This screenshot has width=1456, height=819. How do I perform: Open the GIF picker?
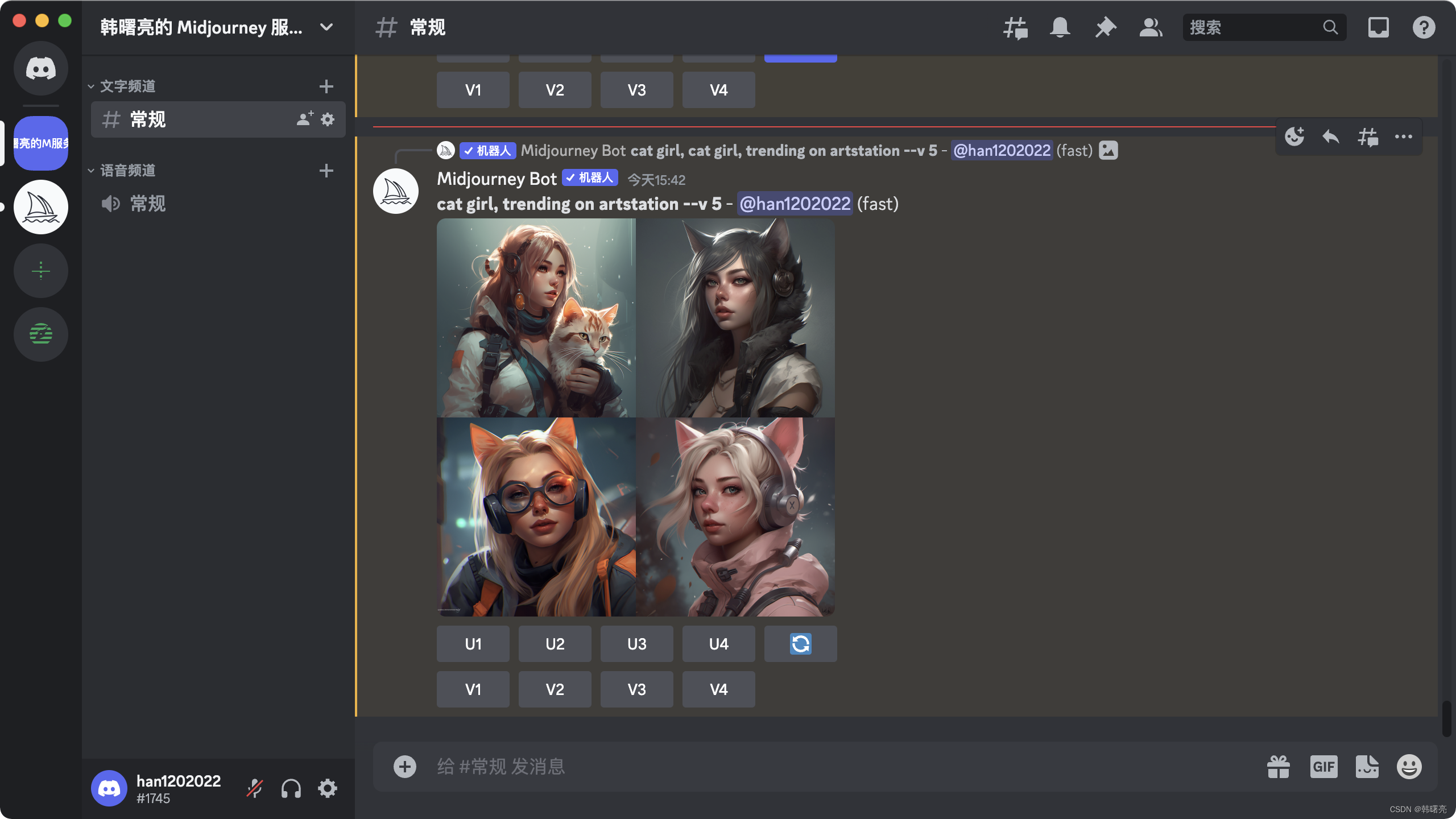(1323, 767)
